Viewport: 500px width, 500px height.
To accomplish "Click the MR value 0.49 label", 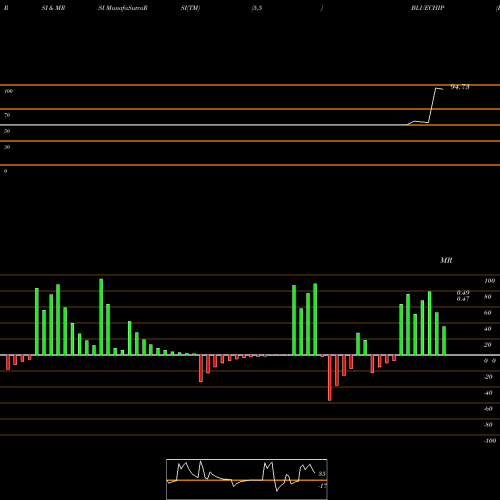I will [463, 292].
